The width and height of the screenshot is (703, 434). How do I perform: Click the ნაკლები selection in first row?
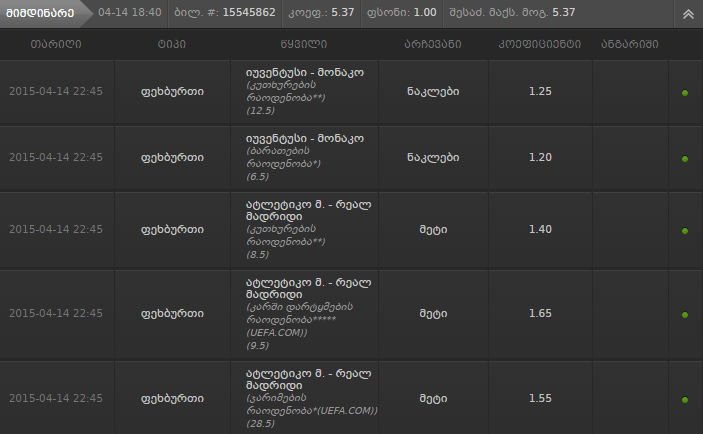coord(433,91)
